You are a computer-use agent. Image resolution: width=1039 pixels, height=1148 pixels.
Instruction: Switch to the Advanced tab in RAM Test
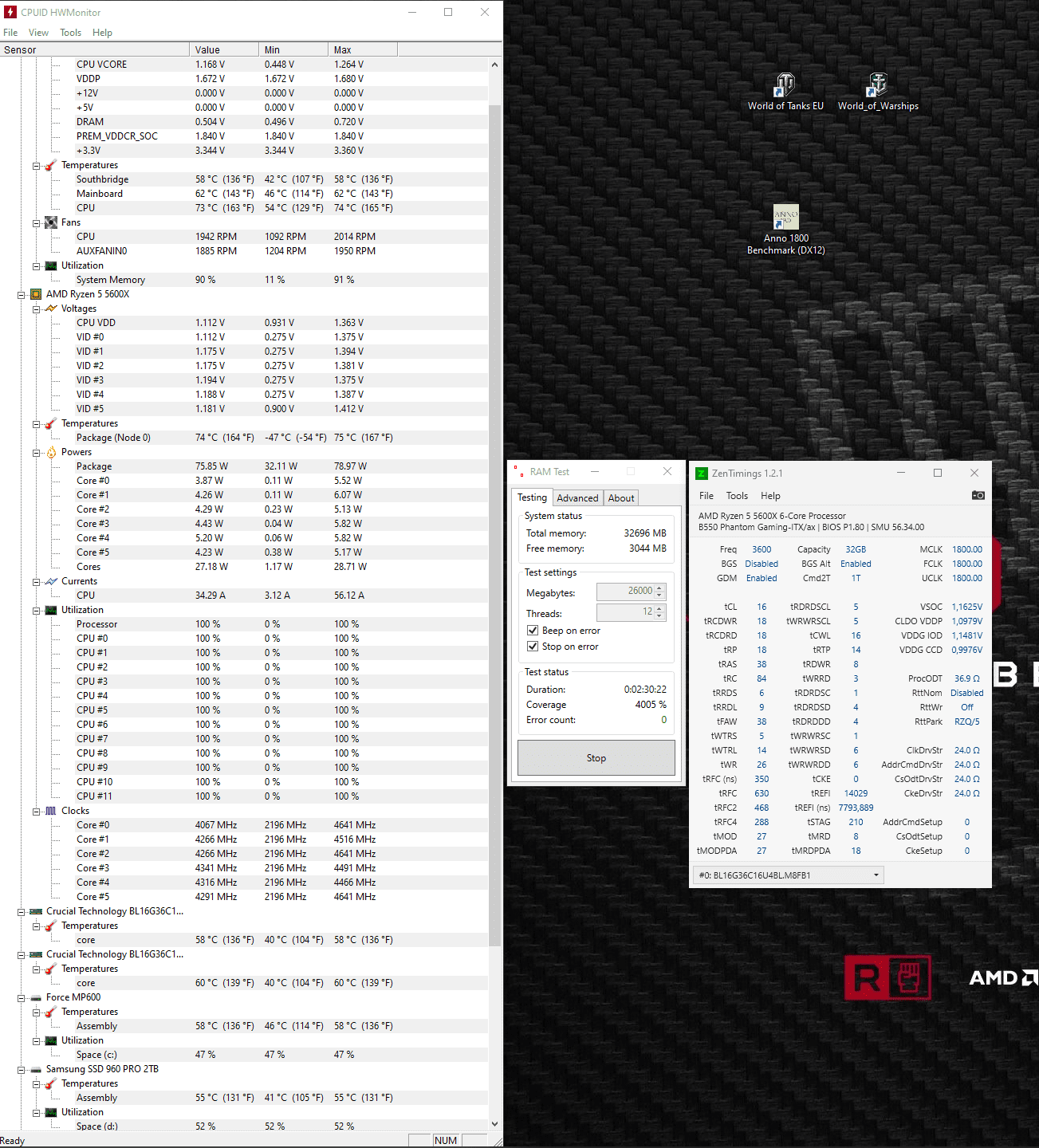577,497
